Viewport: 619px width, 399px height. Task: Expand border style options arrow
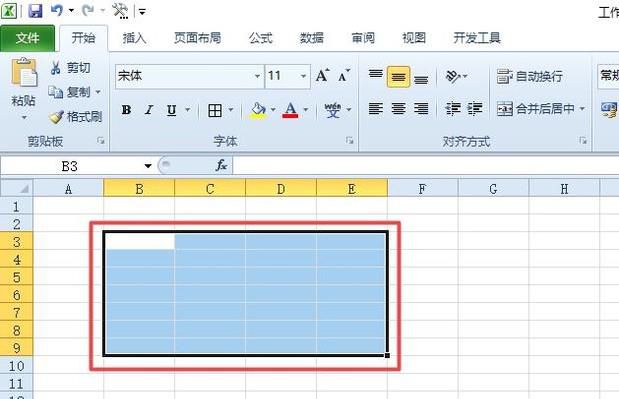point(231,110)
